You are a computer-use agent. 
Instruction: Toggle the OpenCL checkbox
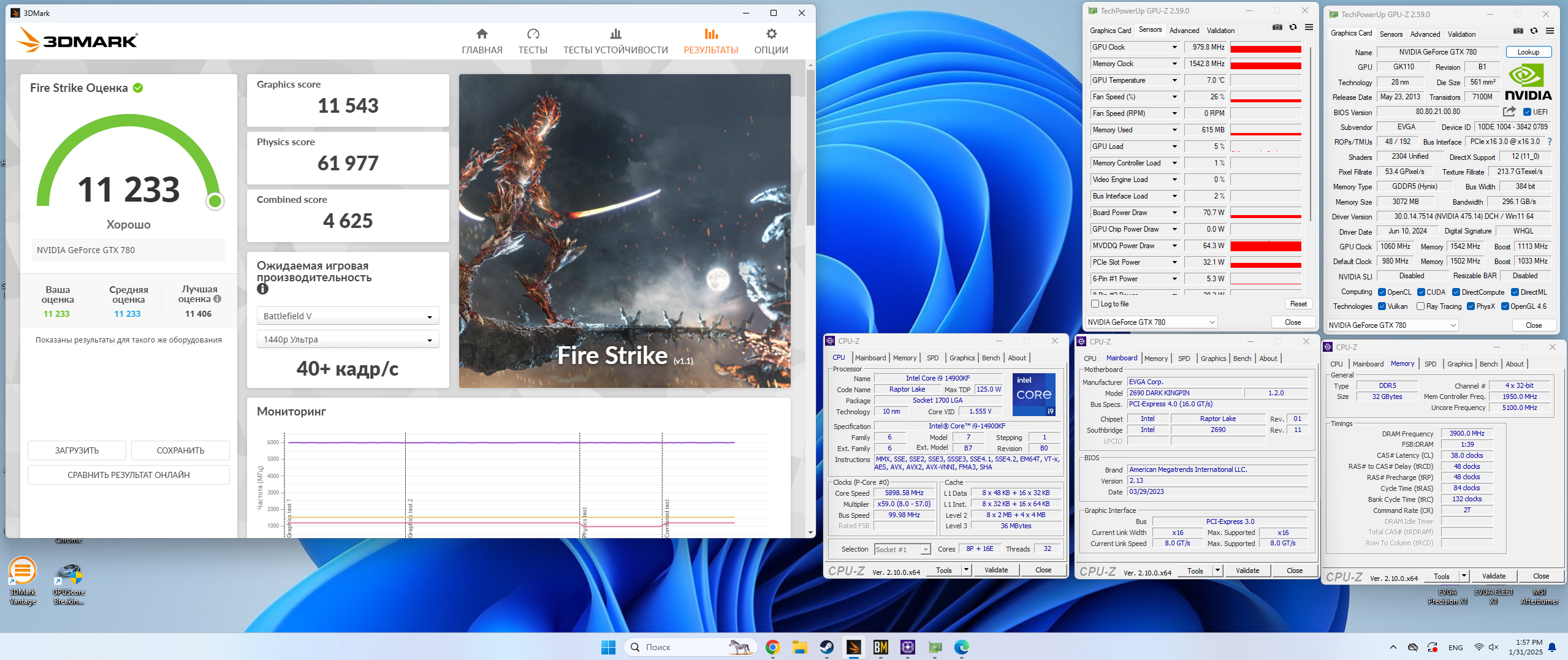click(1382, 292)
